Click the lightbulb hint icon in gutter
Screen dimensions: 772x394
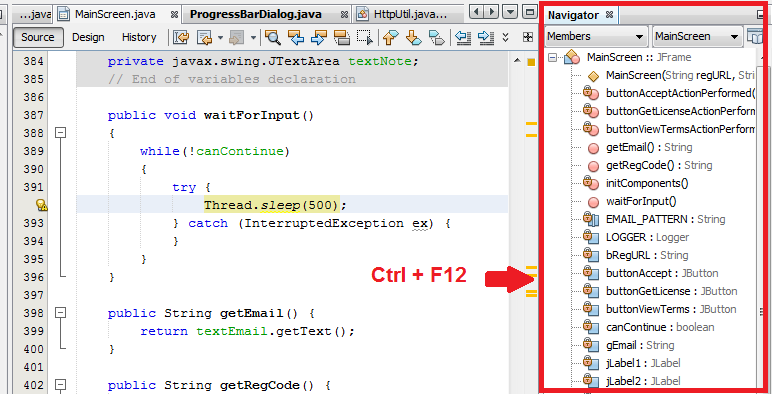tap(41, 205)
